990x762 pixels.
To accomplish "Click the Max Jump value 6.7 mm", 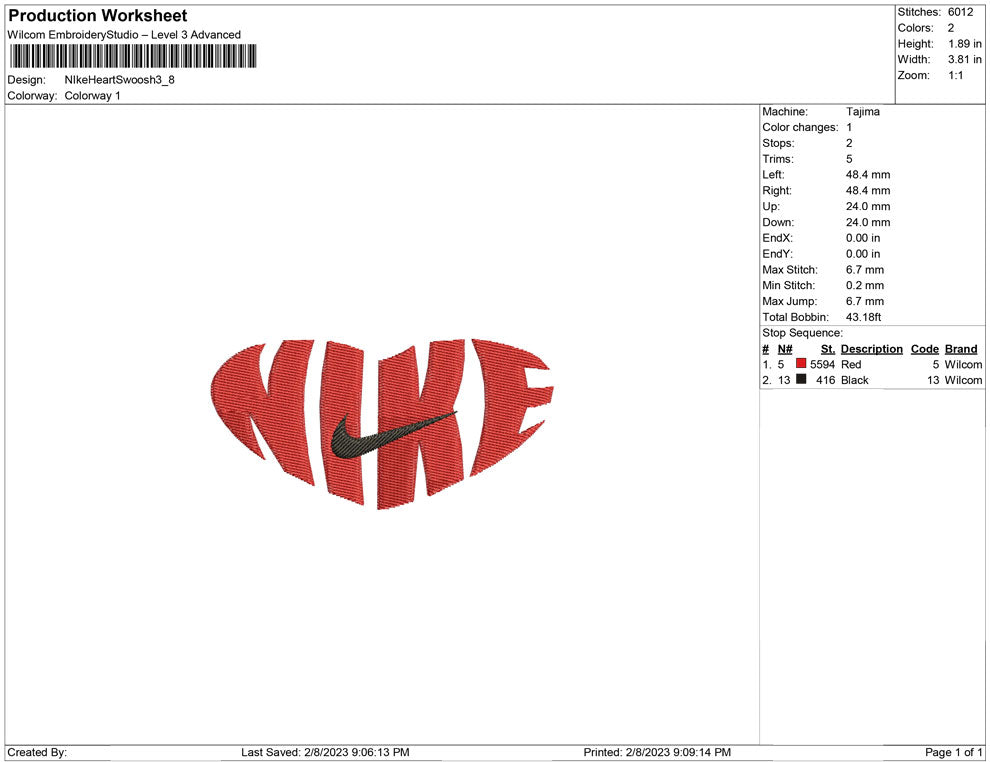I will pos(865,301).
